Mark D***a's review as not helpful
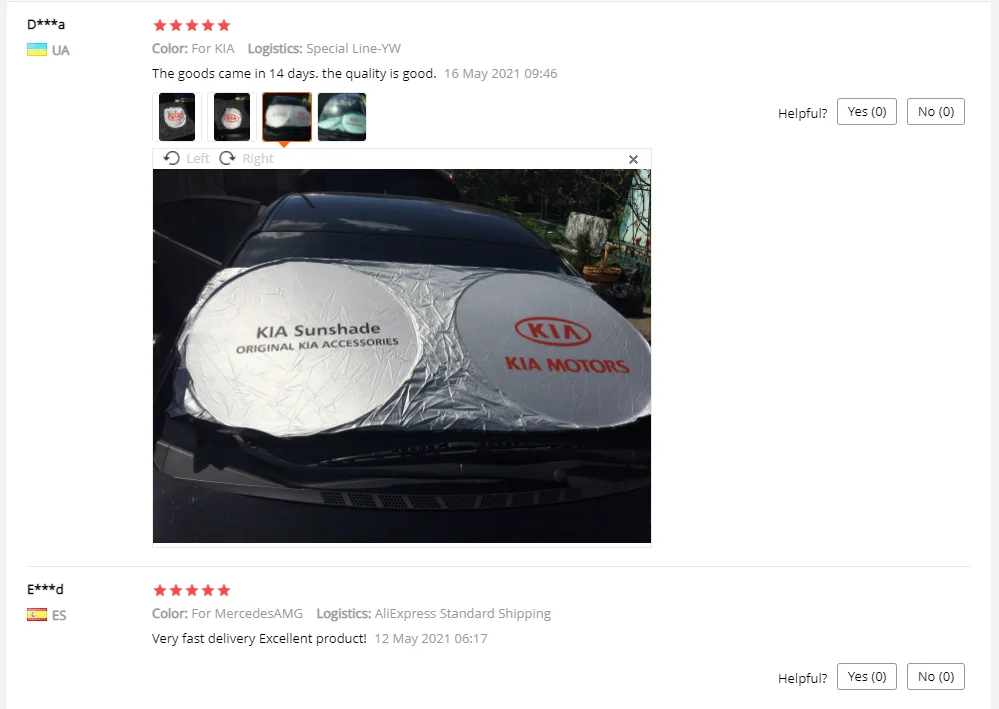The height and width of the screenshot is (709, 999). (935, 111)
